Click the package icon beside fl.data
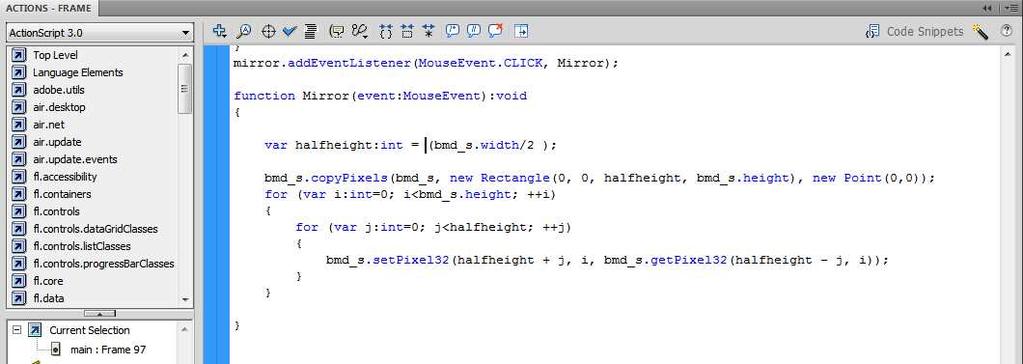This screenshot has height=364, width=1023. [x=20, y=298]
